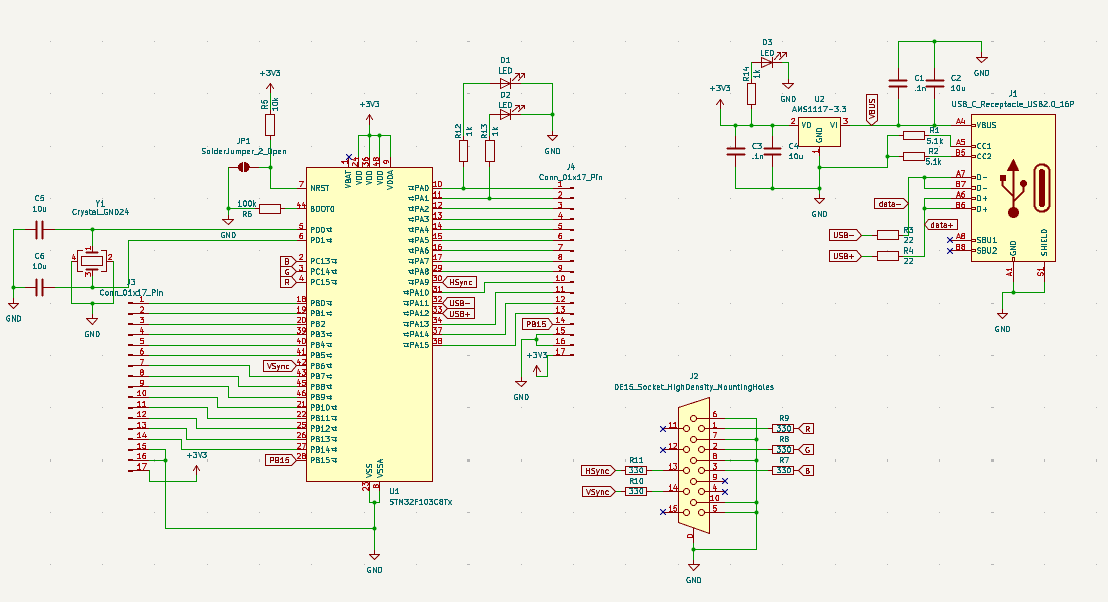Select LED D1 symbol

[x=505, y=86]
